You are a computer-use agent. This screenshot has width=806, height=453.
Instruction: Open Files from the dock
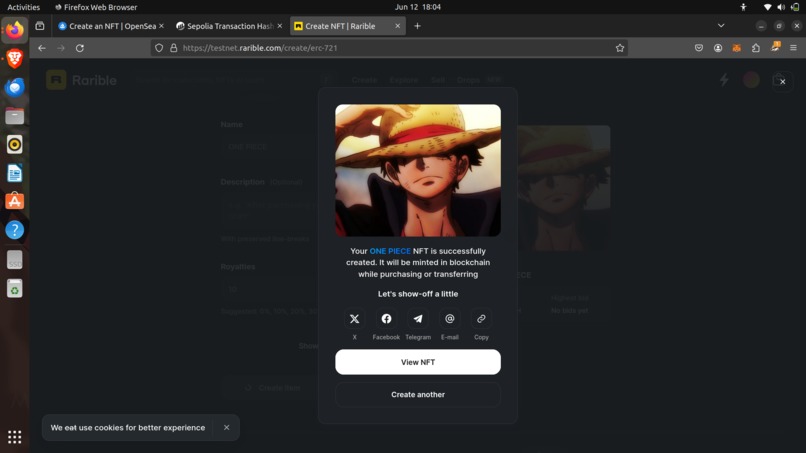click(14, 116)
